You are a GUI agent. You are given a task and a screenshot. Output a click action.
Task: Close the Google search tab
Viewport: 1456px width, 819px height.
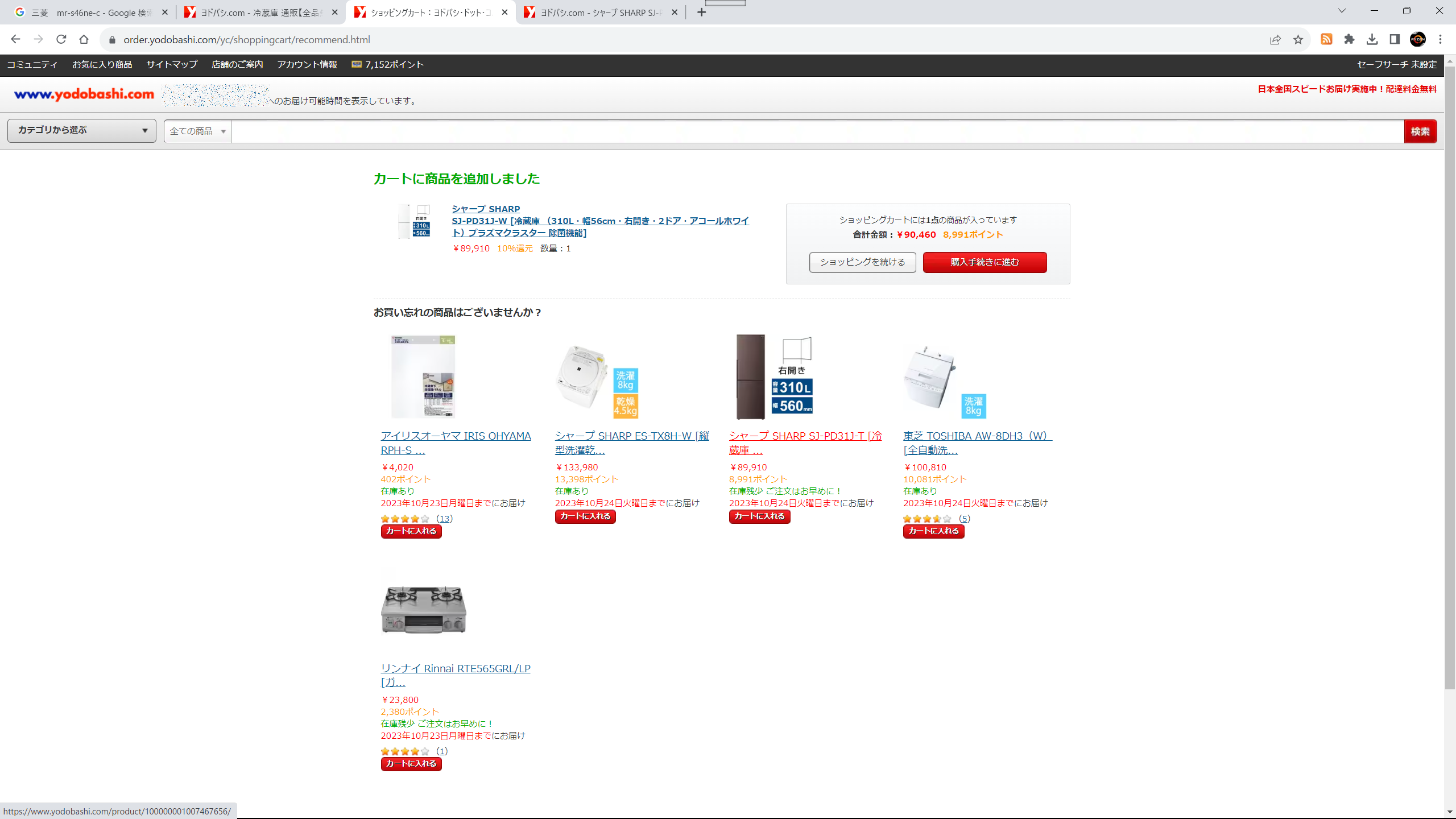pyautogui.click(x=165, y=12)
